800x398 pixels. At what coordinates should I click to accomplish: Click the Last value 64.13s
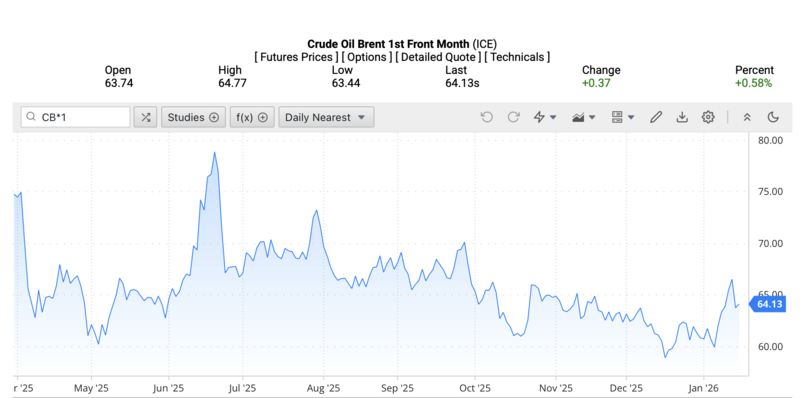pyautogui.click(x=462, y=83)
